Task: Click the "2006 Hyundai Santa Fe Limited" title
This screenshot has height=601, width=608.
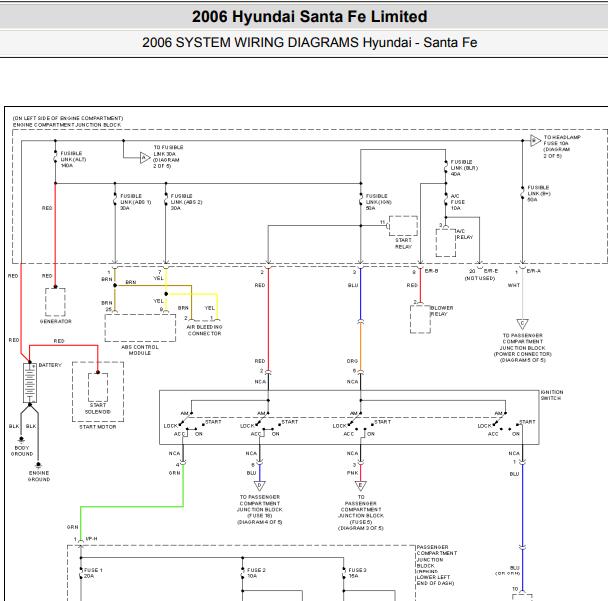Action: (x=309, y=17)
